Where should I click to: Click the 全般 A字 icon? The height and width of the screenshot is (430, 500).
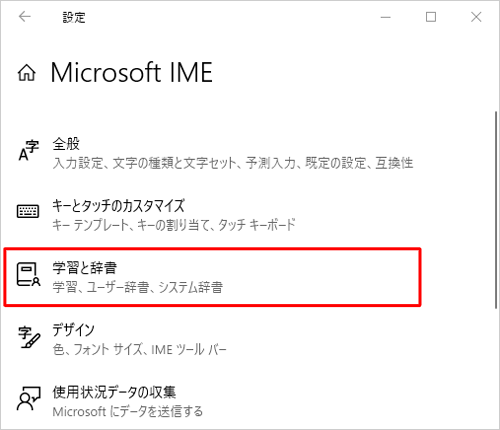[28, 151]
